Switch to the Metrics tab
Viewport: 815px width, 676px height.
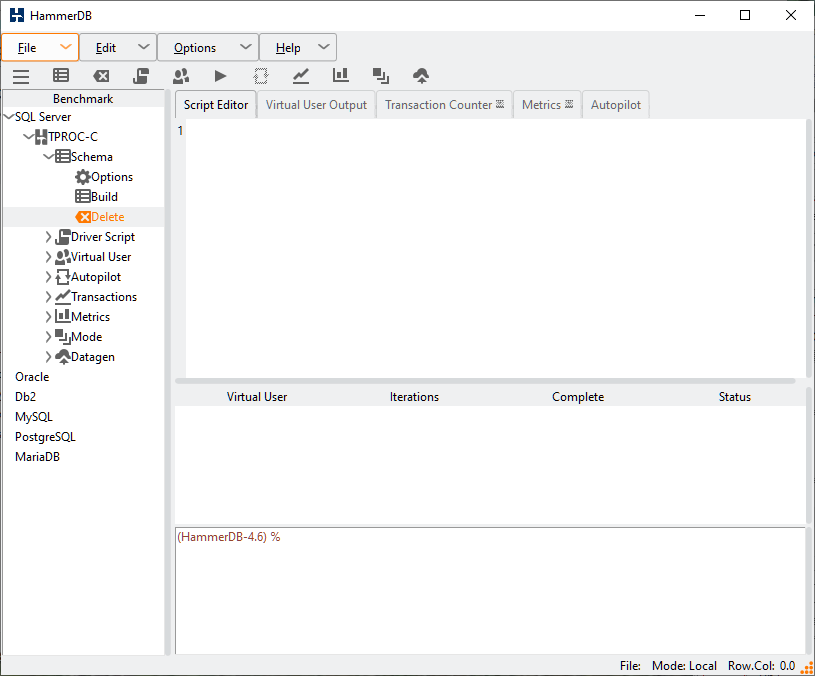pos(547,105)
